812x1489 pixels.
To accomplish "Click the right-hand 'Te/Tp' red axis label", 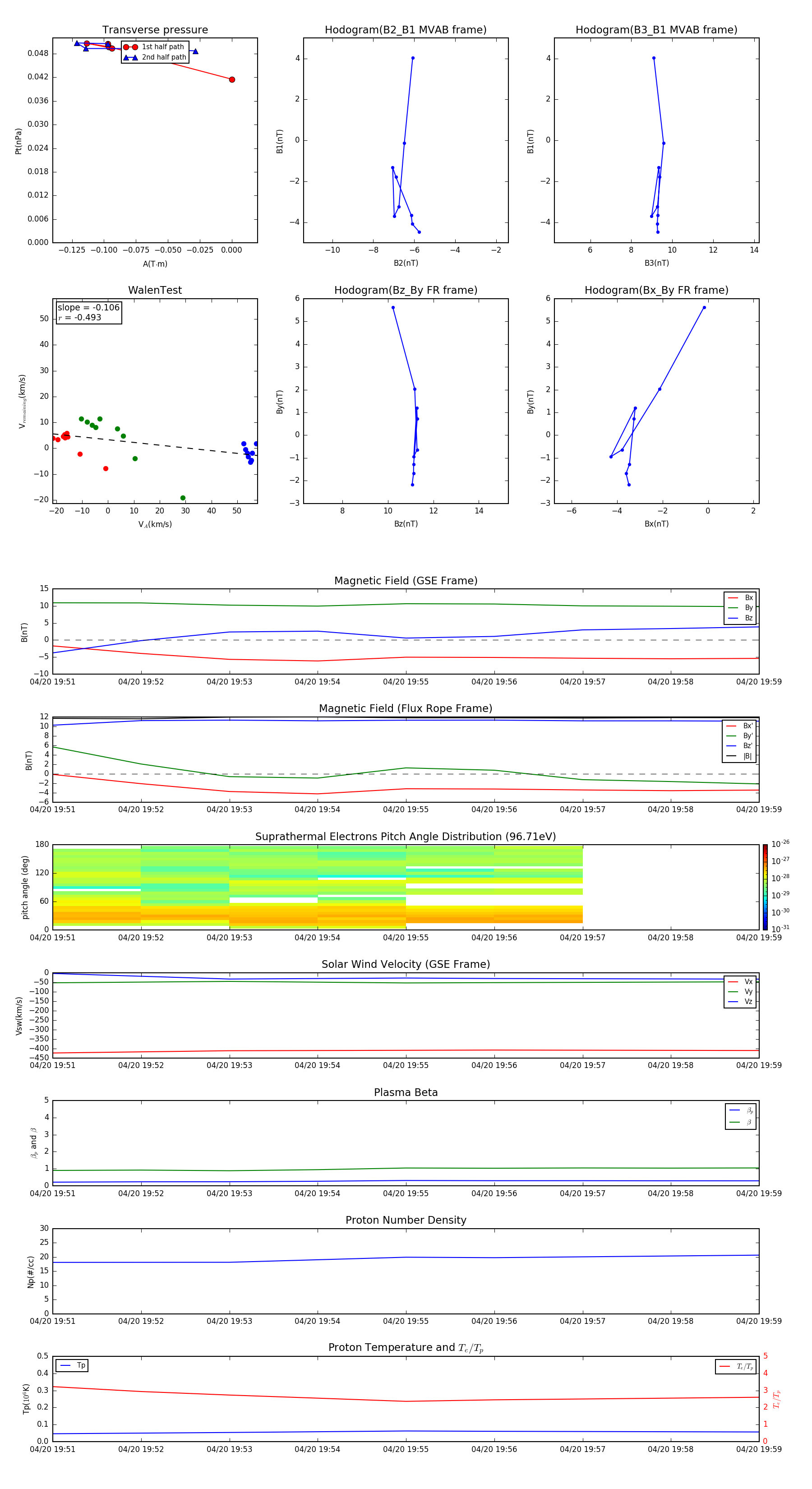I will (777, 1399).
